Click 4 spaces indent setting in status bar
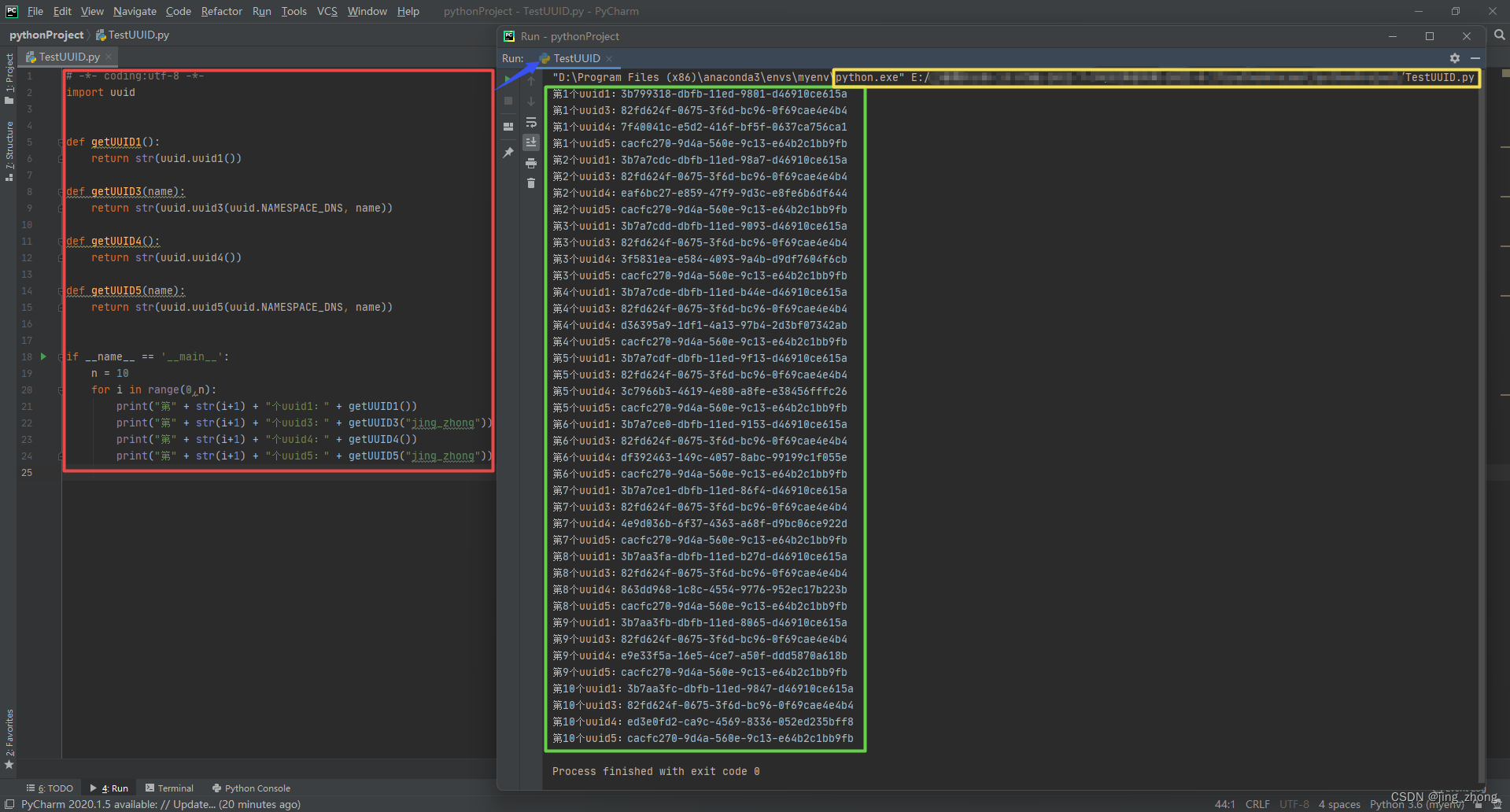 click(x=1339, y=804)
